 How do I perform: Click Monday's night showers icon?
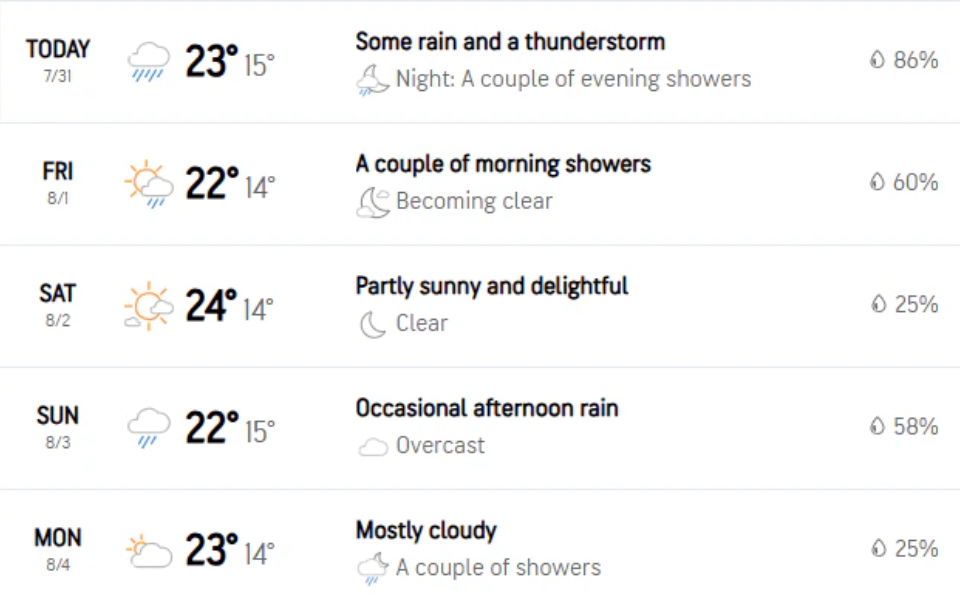[372, 568]
